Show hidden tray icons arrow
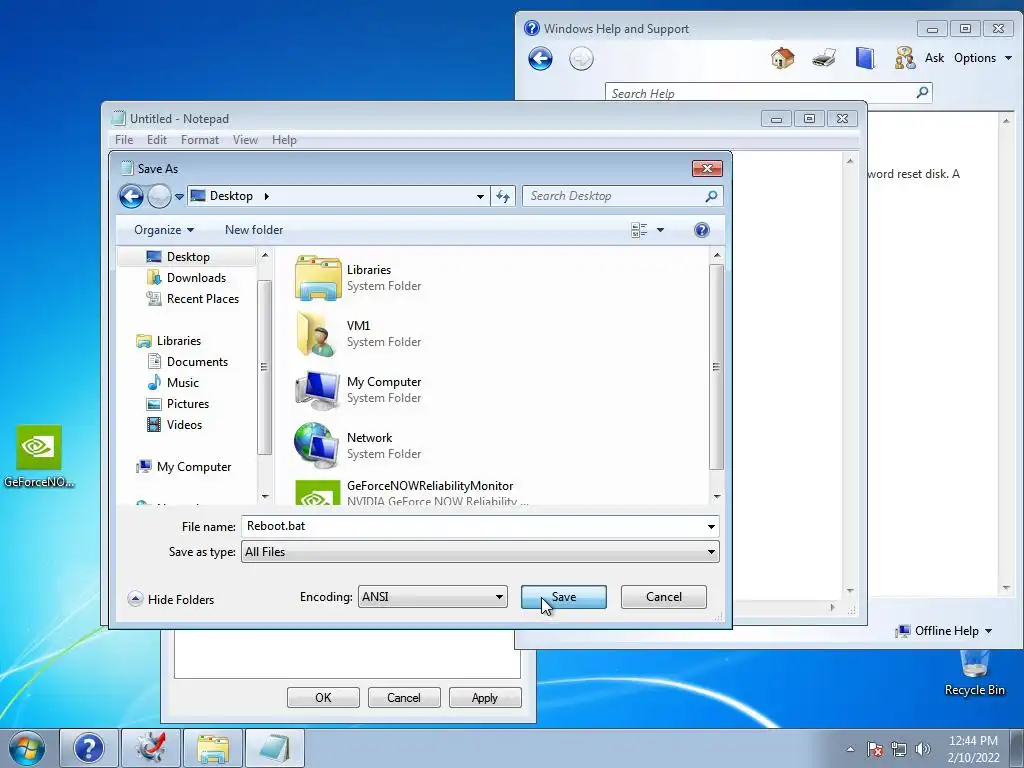 coord(850,749)
